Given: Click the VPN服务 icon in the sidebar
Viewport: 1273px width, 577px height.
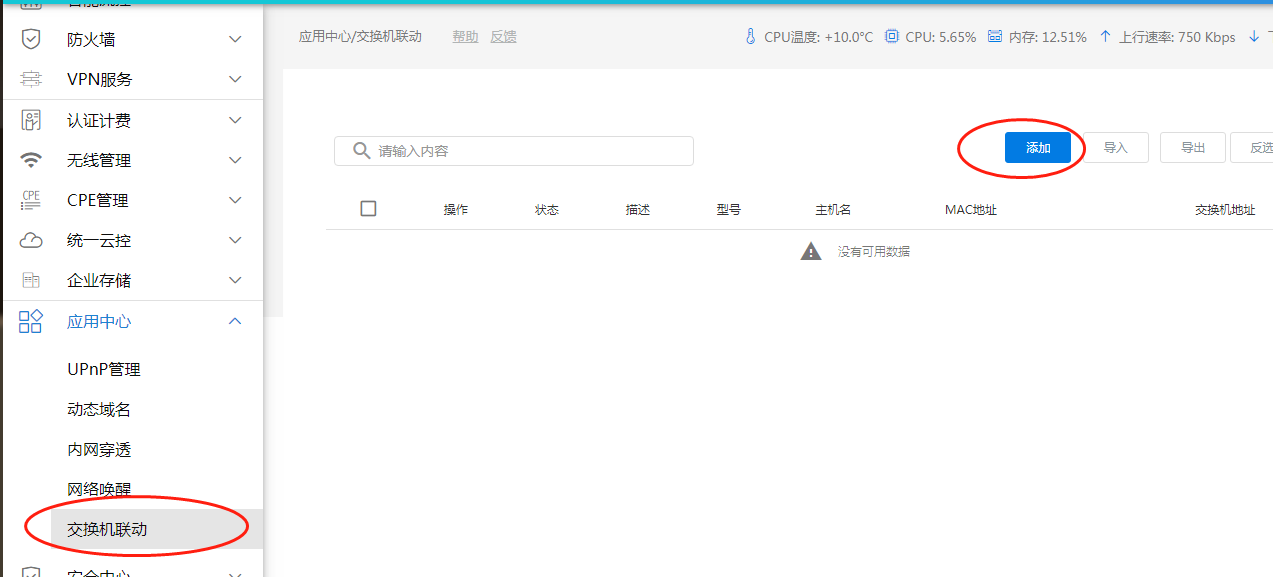Looking at the screenshot, I should (x=30, y=79).
